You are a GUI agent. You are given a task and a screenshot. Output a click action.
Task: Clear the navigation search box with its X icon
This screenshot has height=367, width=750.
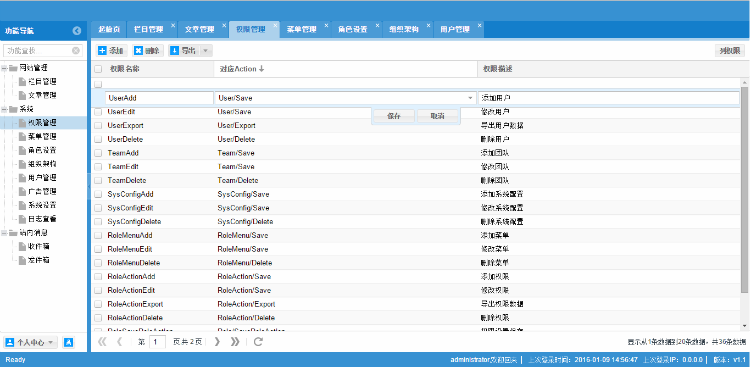point(76,51)
